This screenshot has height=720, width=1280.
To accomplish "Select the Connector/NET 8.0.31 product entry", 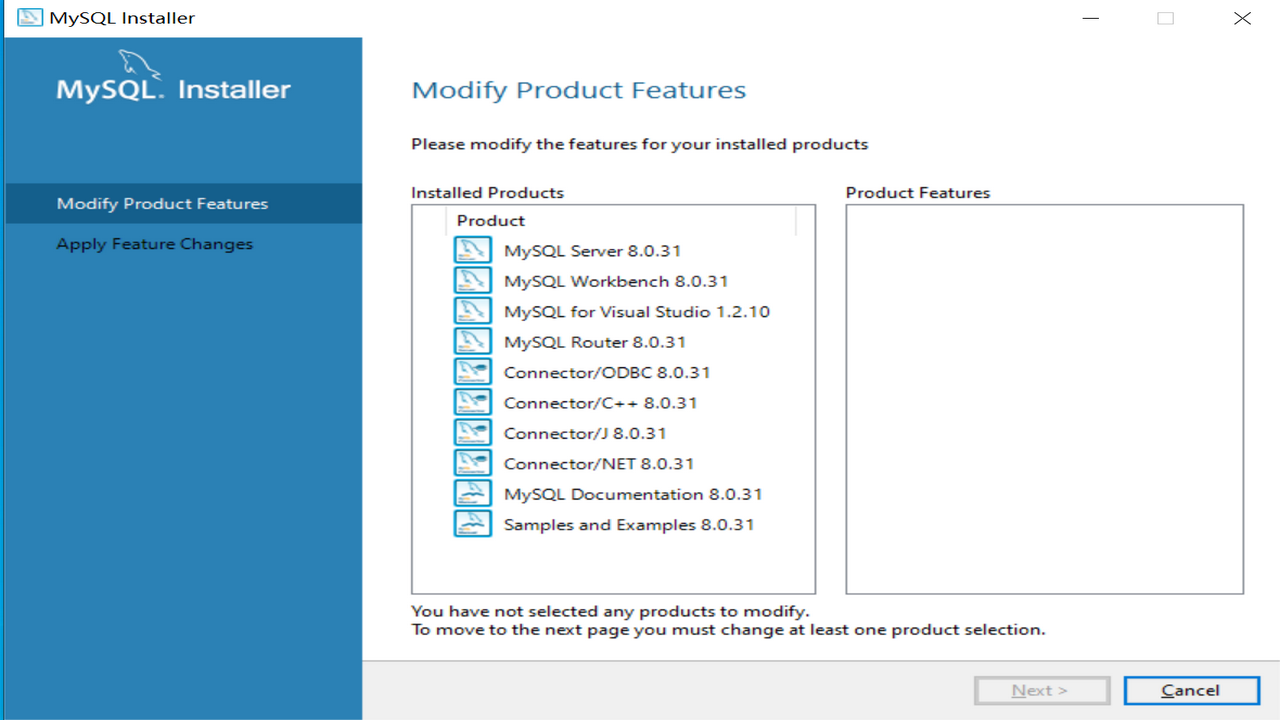I will coord(600,462).
